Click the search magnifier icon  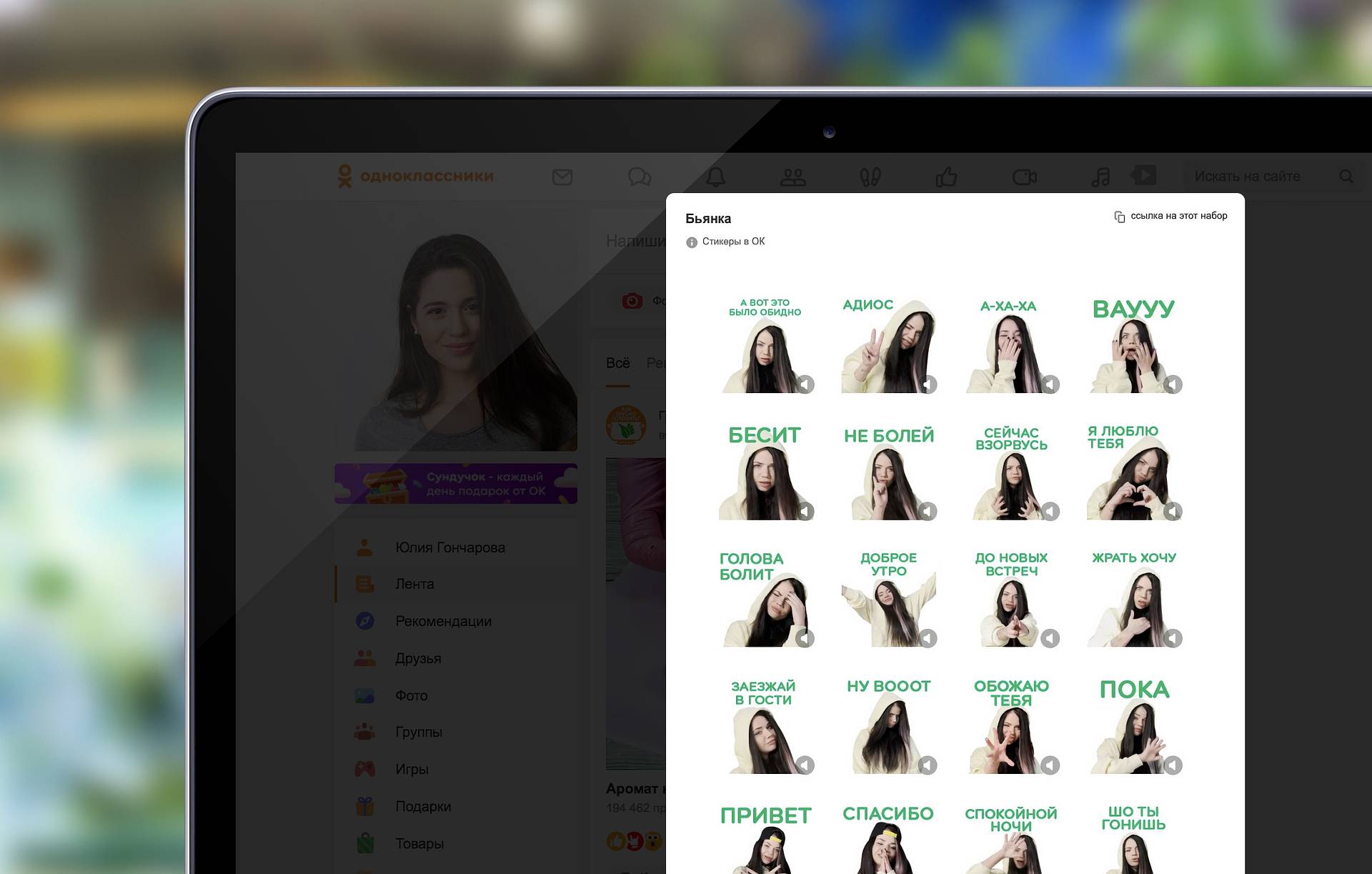[x=1346, y=177]
